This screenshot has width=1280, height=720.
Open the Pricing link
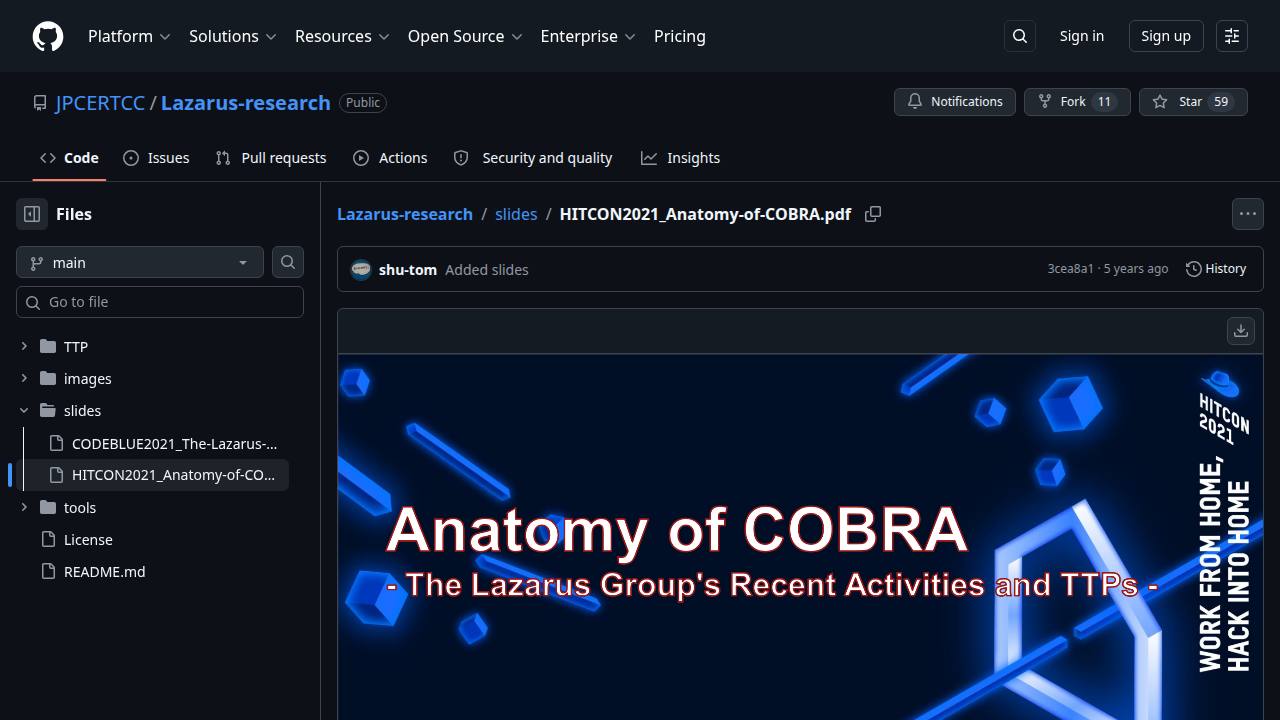click(680, 36)
